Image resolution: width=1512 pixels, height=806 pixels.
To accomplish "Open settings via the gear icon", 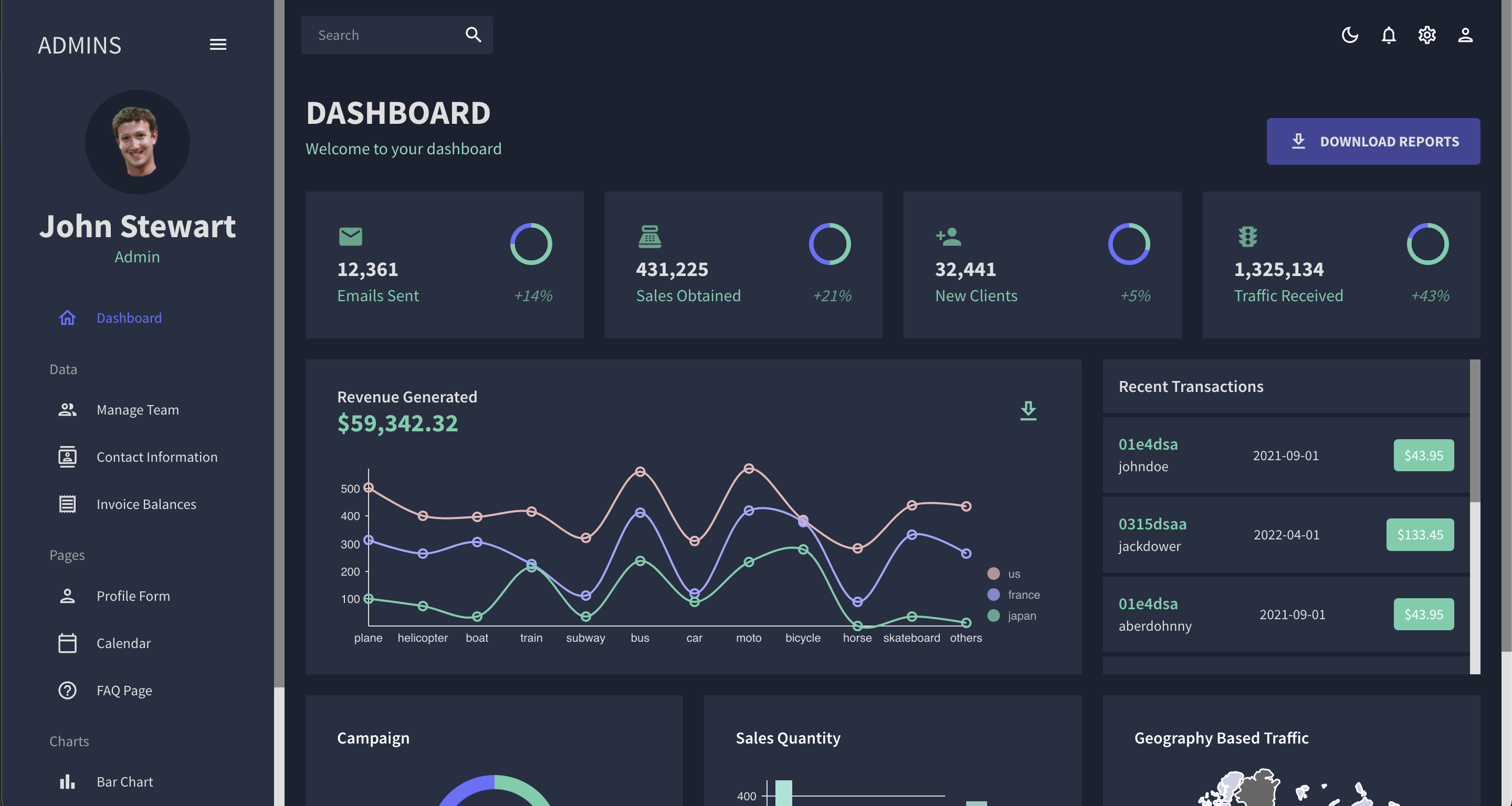I will point(1427,35).
